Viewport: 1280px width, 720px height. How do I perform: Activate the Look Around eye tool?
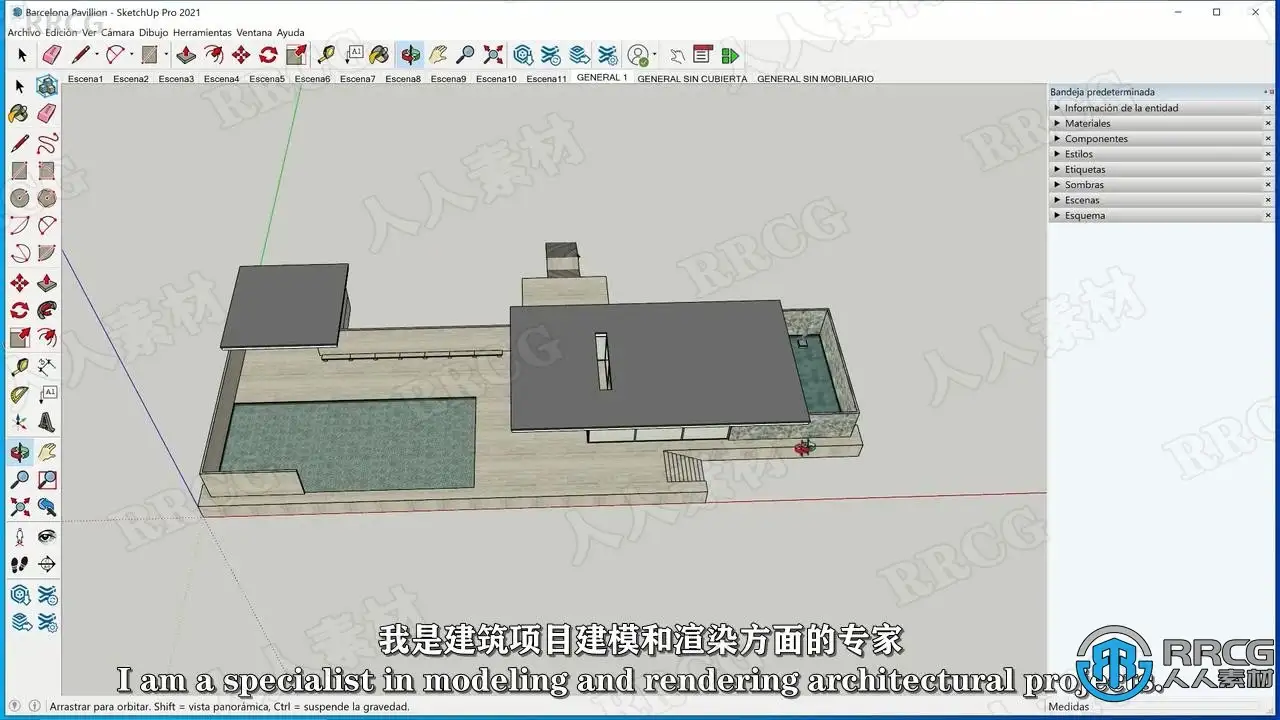[x=47, y=537]
